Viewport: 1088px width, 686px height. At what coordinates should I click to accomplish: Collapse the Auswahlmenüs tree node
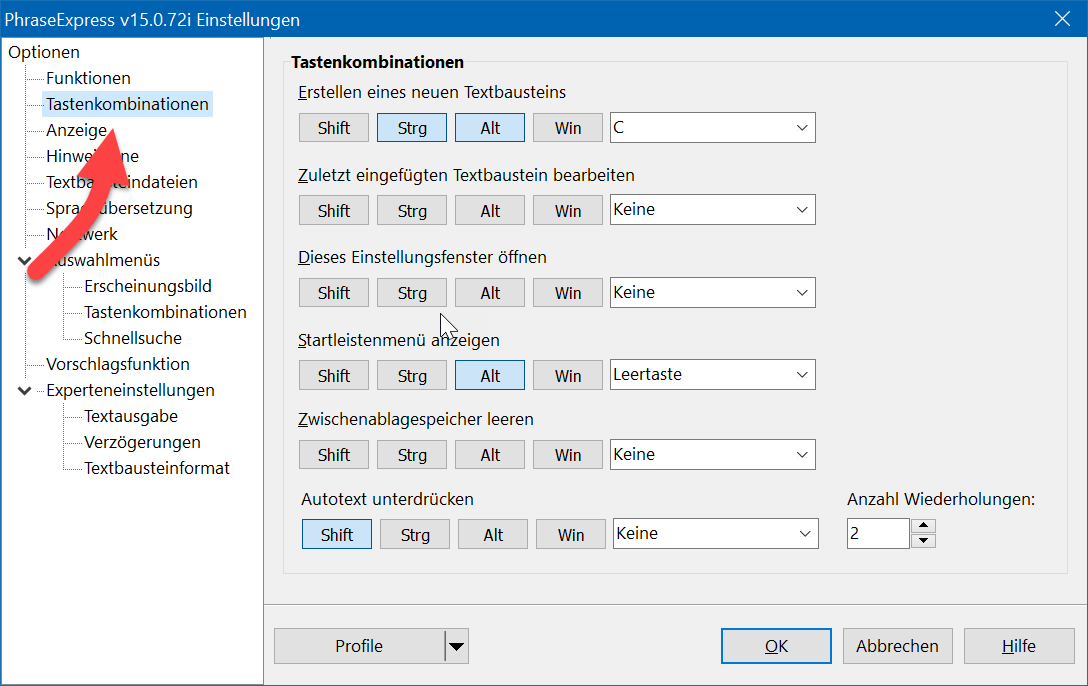pos(24,261)
